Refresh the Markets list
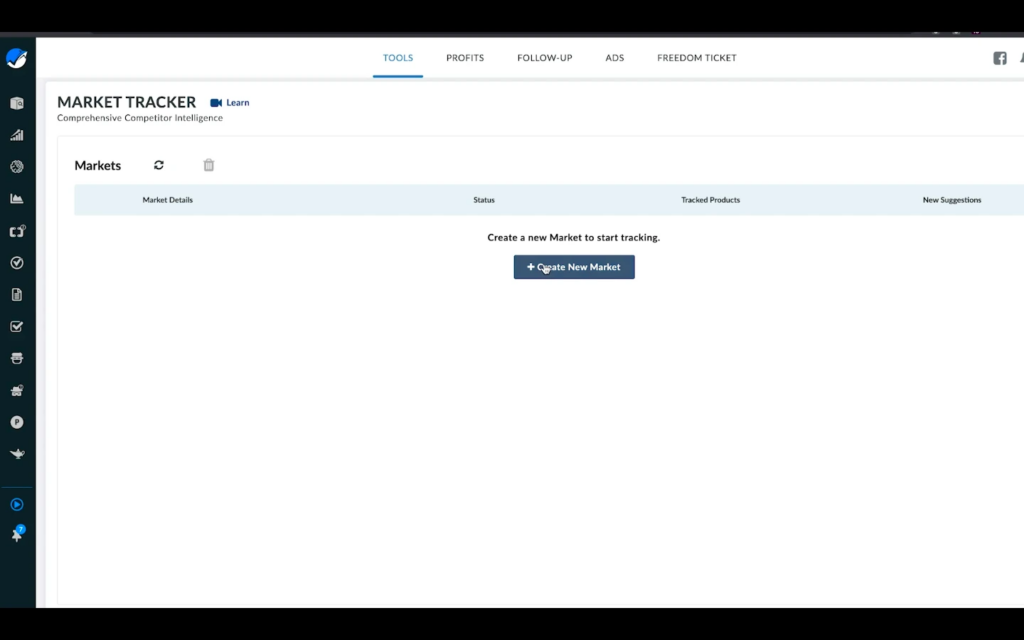The height and width of the screenshot is (640, 1024). tap(159, 165)
